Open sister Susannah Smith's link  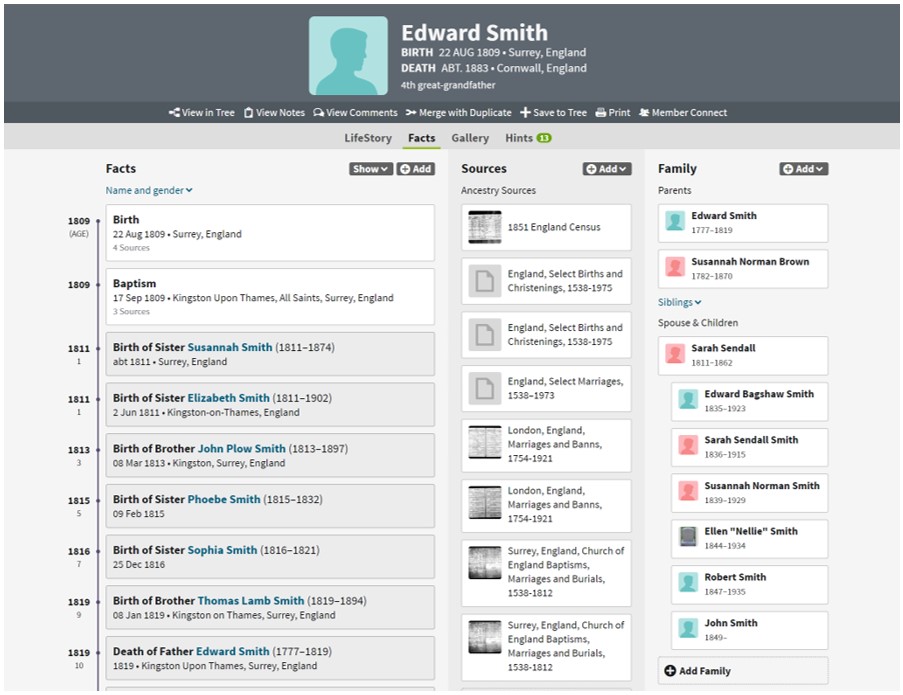[x=229, y=348]
